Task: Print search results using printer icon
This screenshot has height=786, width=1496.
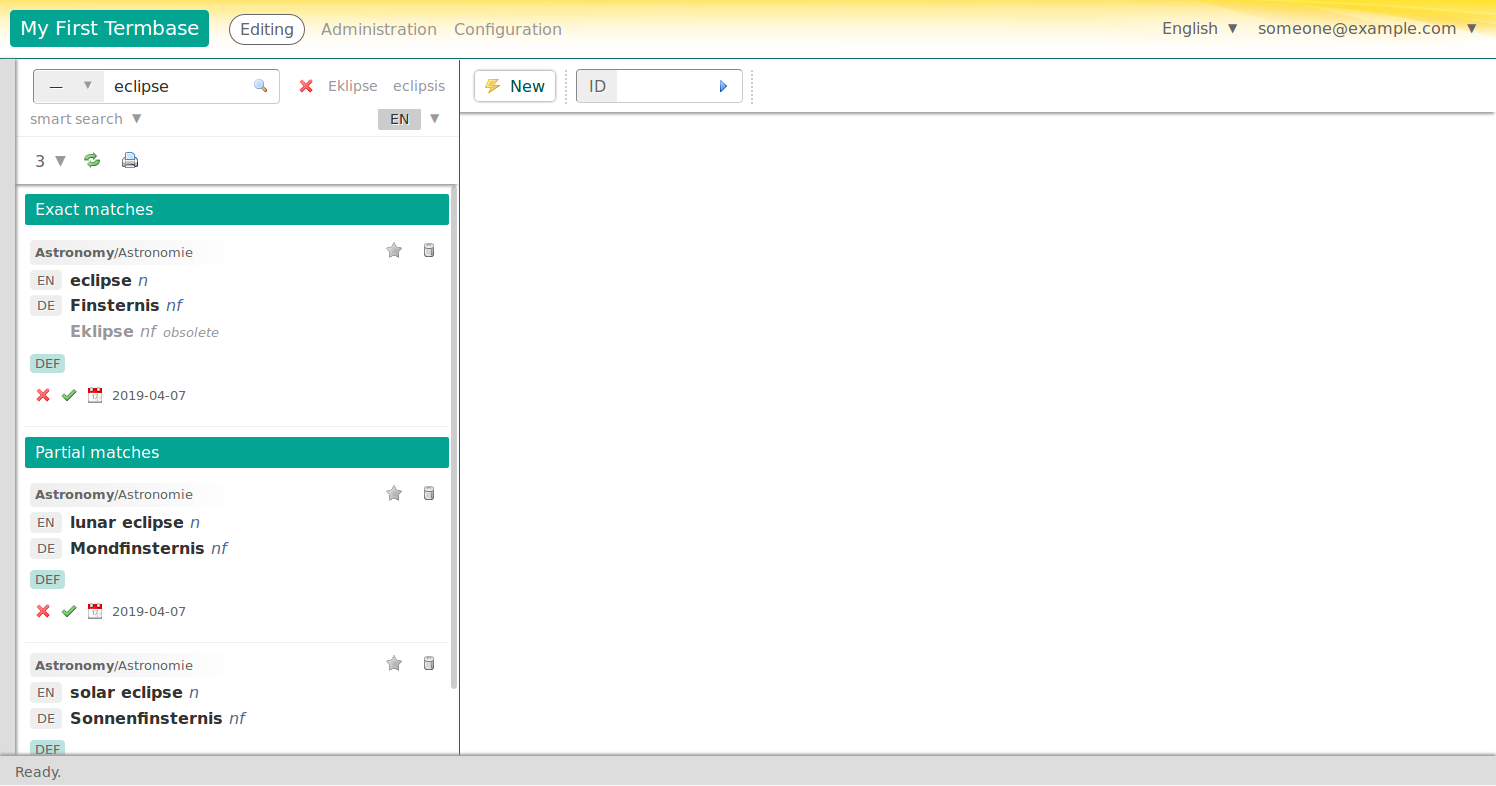Action: pos(130,159)
